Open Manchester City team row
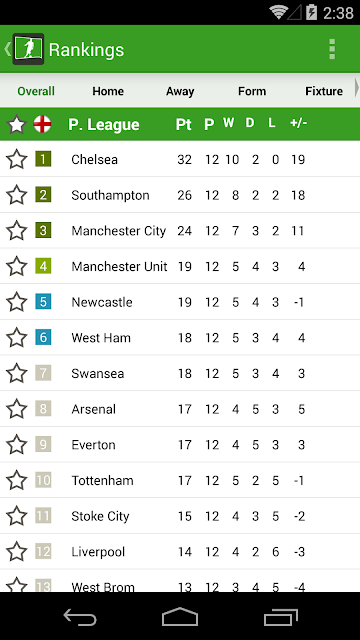 (180, 231)
